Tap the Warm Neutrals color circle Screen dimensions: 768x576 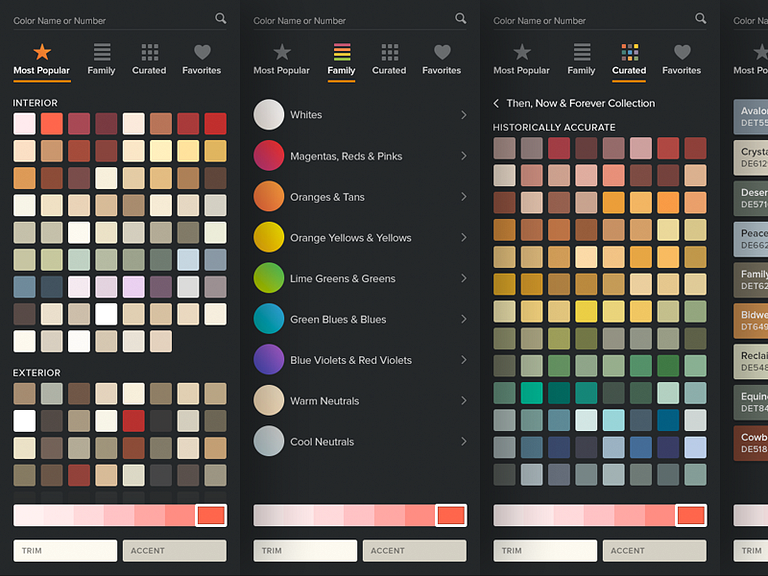(x=268, y=401)
